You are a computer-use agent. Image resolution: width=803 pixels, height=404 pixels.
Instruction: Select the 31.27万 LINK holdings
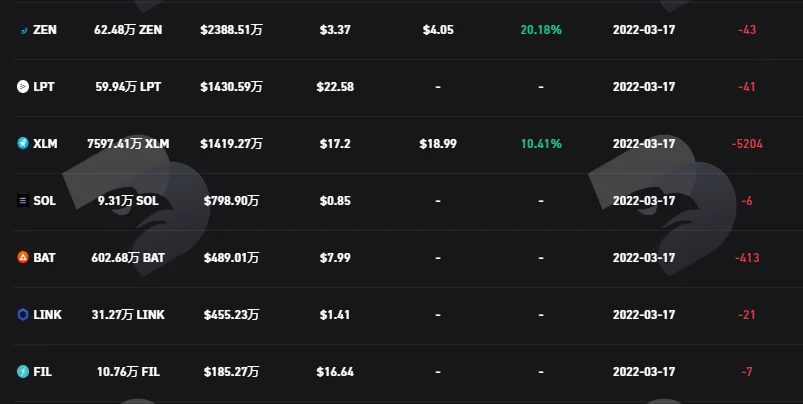click(128, 314)
